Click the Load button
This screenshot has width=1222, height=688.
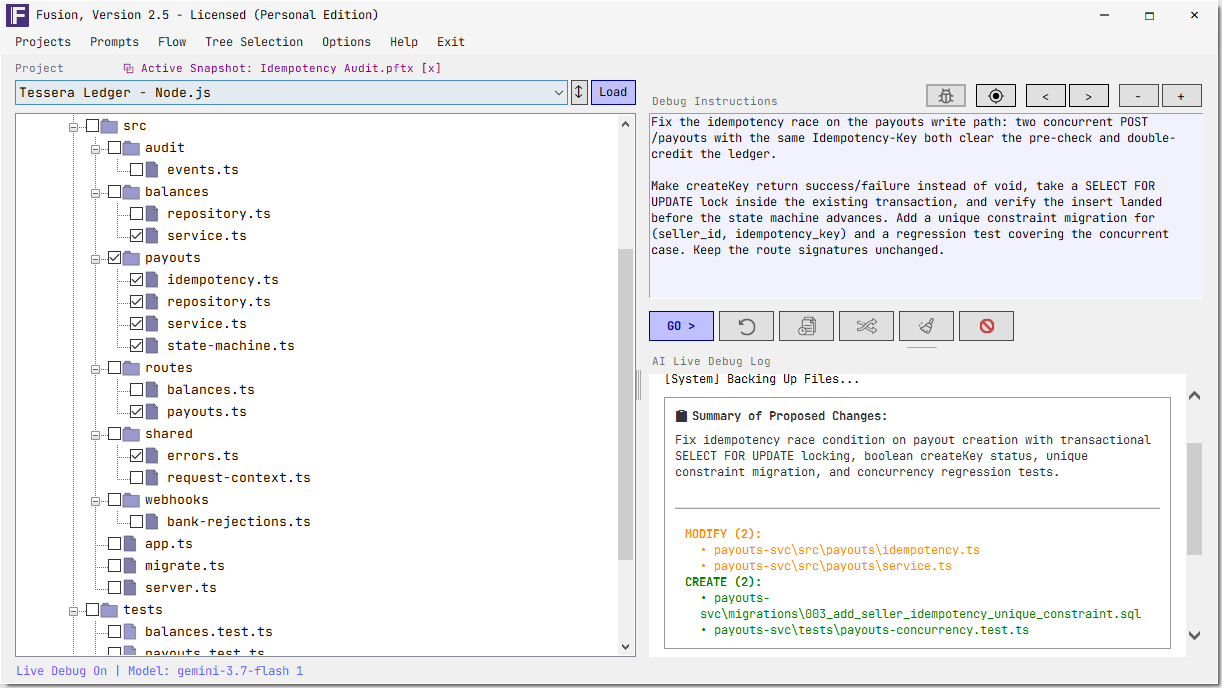(613, 92)
